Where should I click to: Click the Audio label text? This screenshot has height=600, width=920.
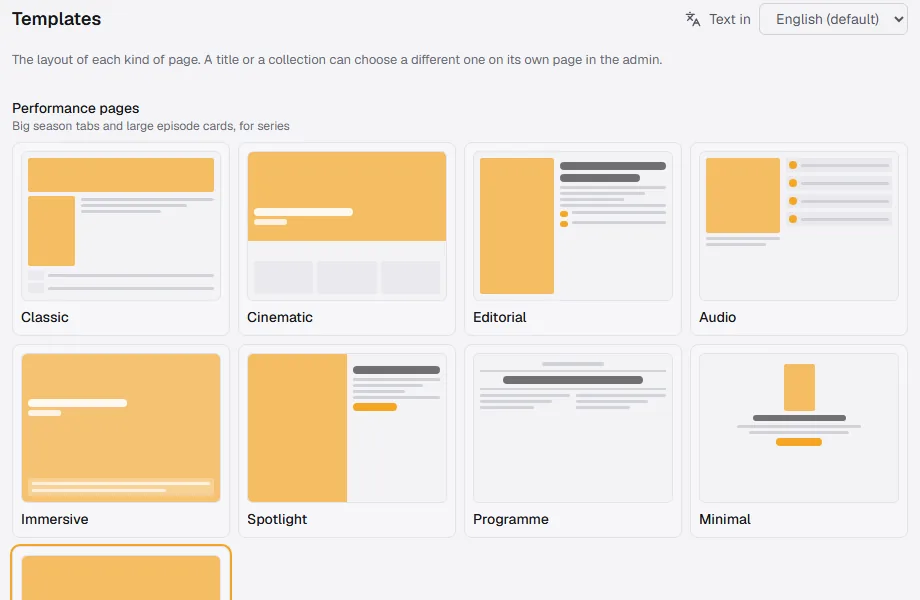(x=717, y=317)
